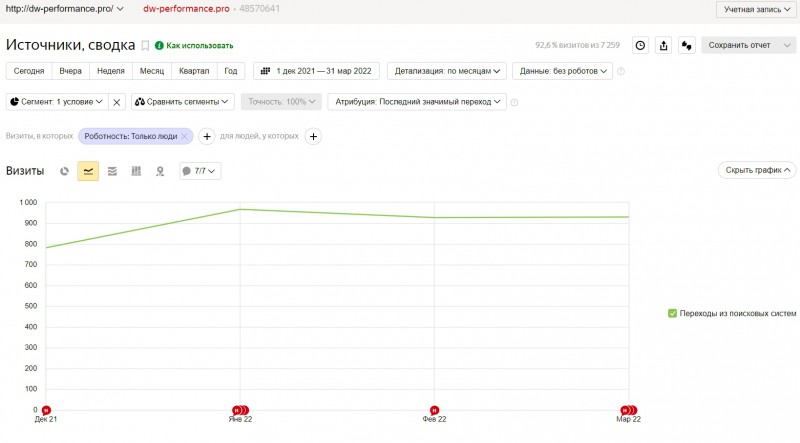Click 'Скрыть график' to collapse chart
Image resolution: width=800 pixels, height=443 pixels.
click(758, 170)
